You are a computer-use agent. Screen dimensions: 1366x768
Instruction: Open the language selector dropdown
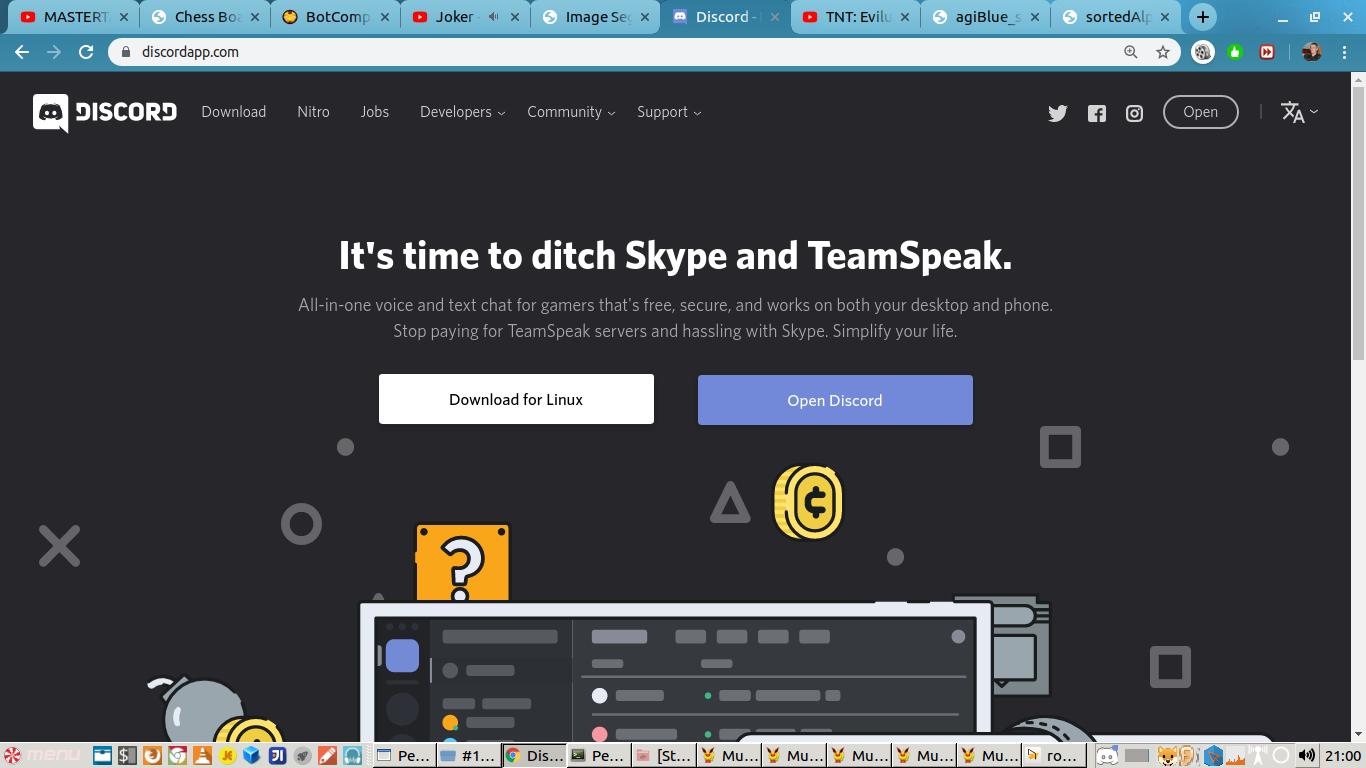(1299, 112)
